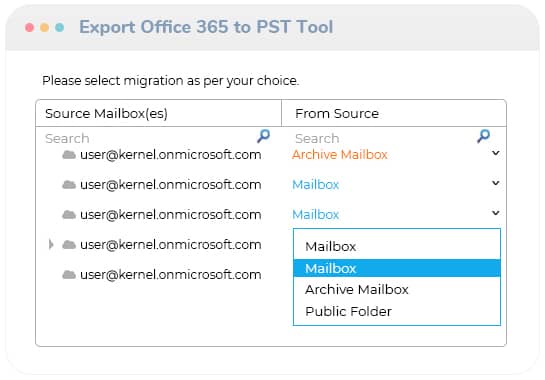Viewport: 545px width, 380px height.
Task: Open the Archive Mailbox dropdown chevron
Action: [496, 153]
